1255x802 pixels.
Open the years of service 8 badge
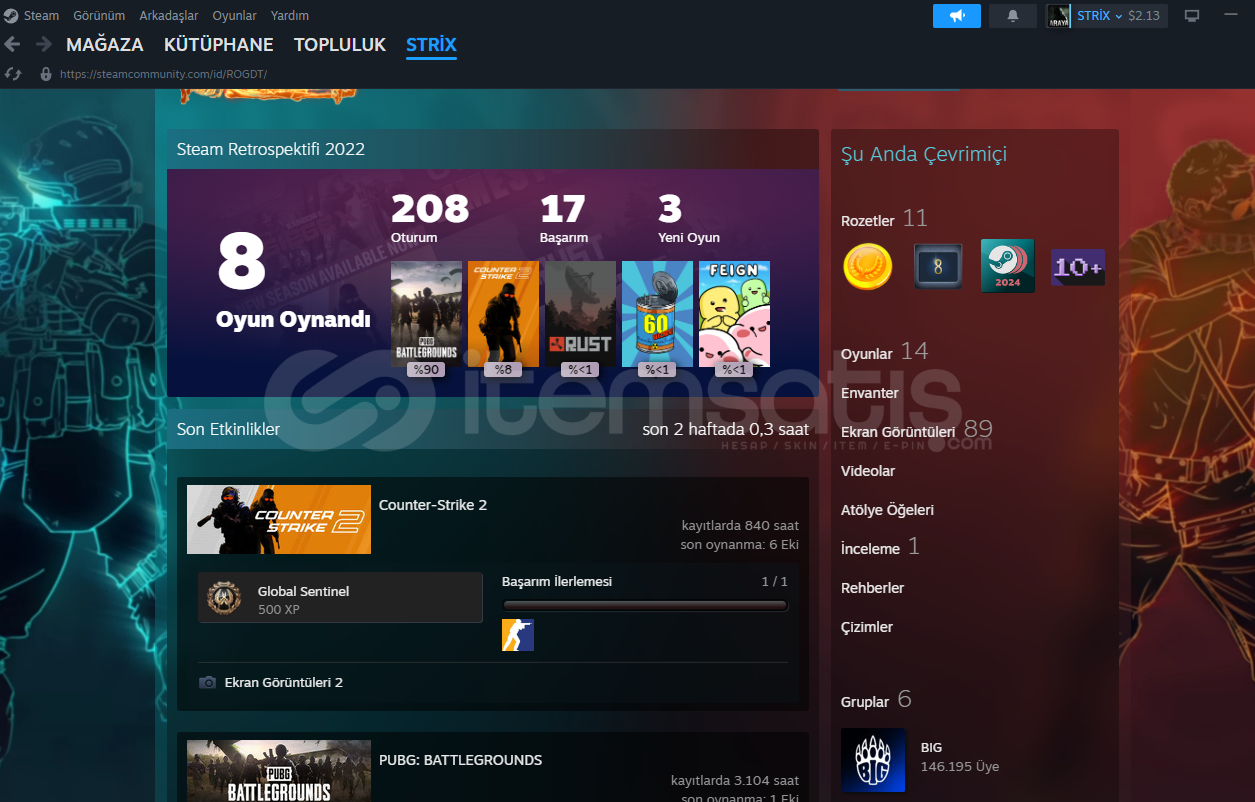point(937,267)
